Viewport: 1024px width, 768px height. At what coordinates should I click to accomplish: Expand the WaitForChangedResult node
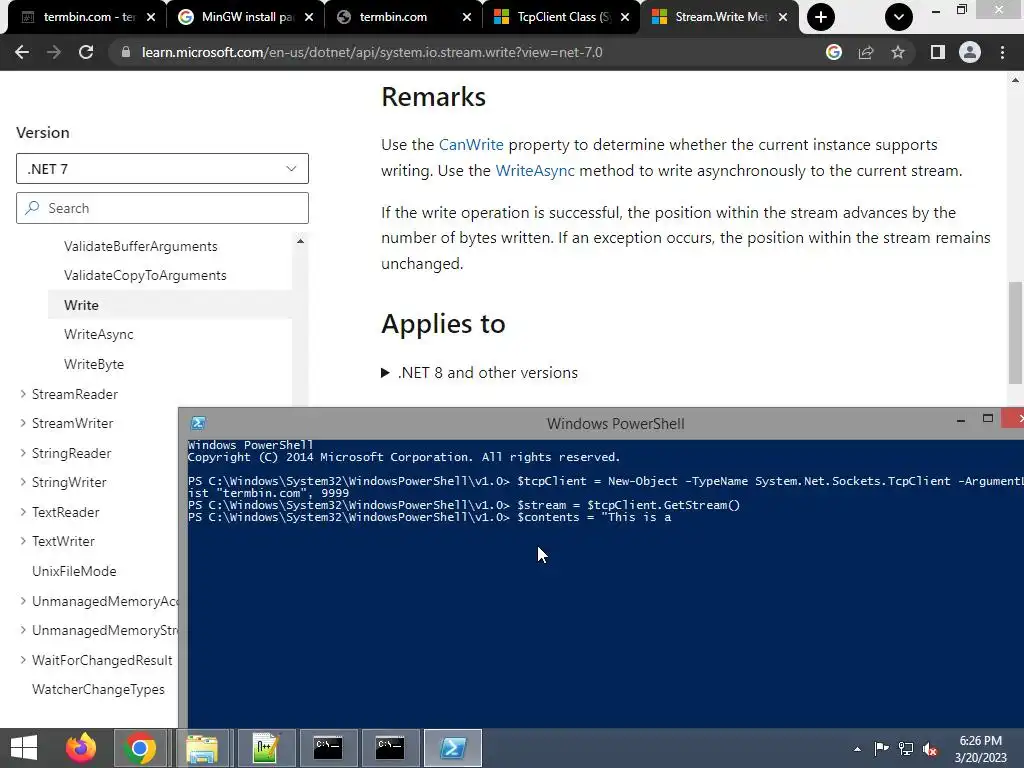coord(23,660)
